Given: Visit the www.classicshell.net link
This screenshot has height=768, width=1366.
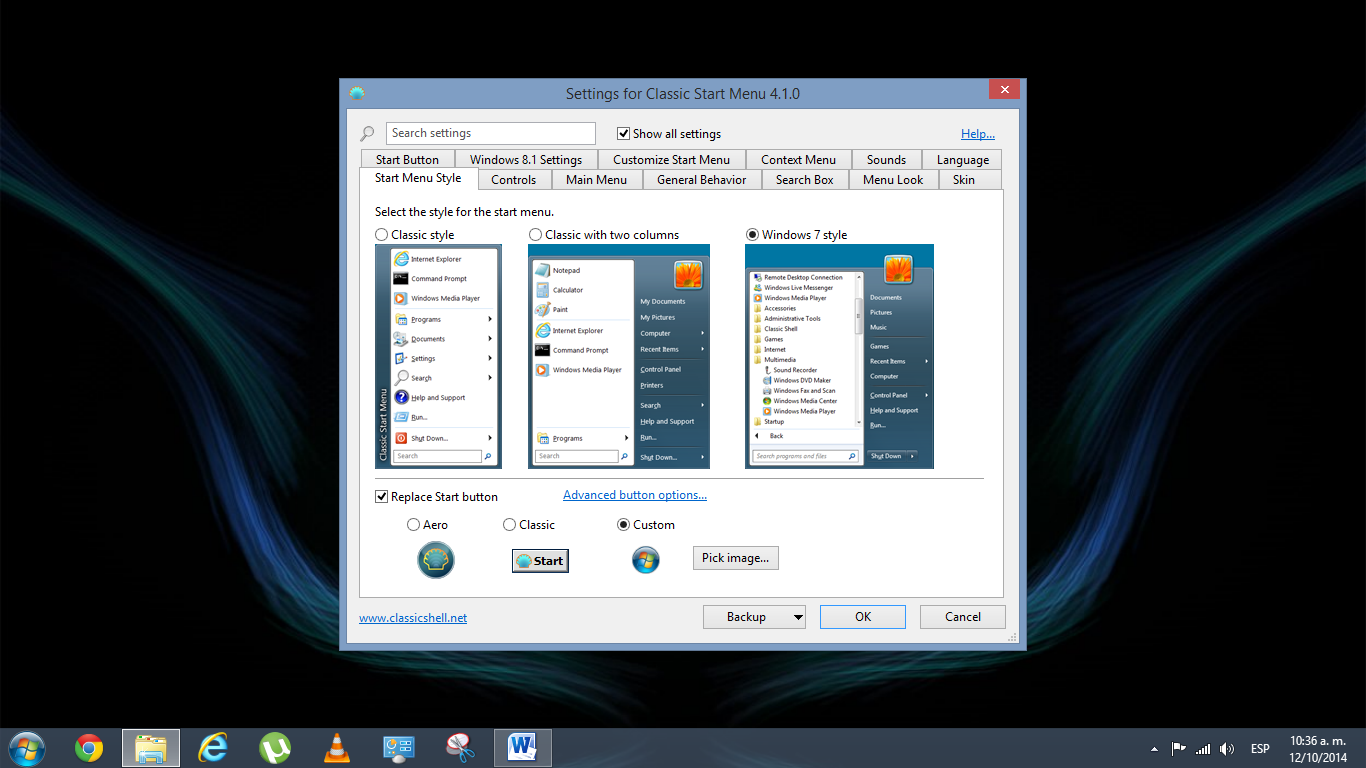Looking at the screenshot, I should click(x=413, y=618).
